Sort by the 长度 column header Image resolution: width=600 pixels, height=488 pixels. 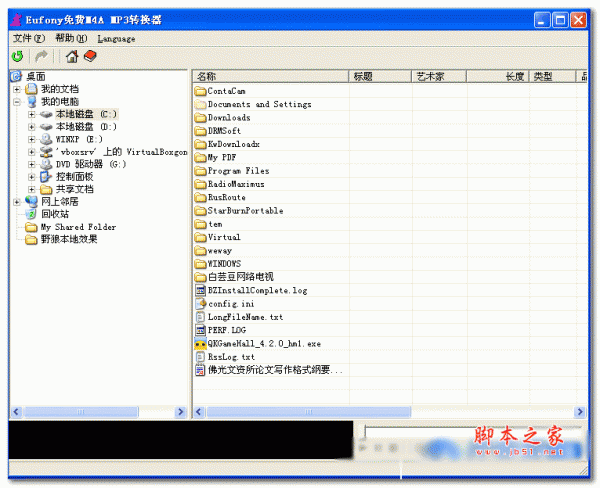498,77
